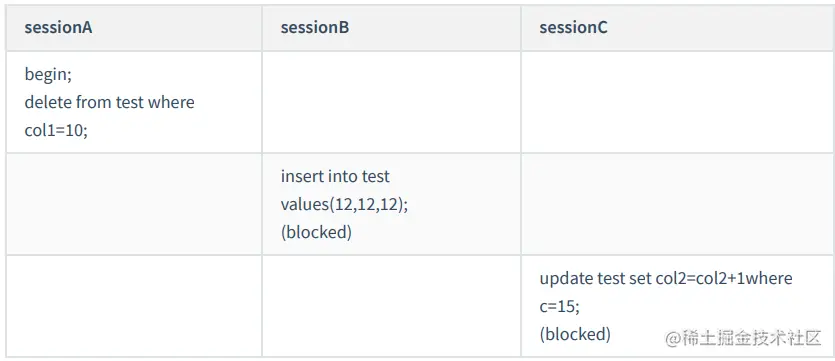The height and width of the screenshot is (361, 835).
Task: Select the 'values(12,12,12);' text
Action: click(344, 204)
